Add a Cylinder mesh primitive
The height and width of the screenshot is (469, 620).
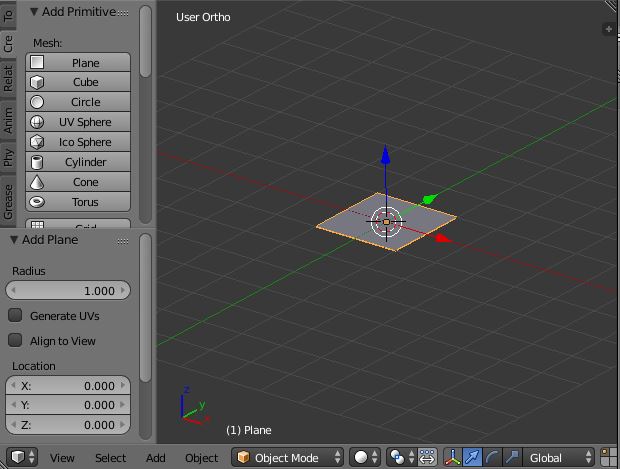coord(78,162)
